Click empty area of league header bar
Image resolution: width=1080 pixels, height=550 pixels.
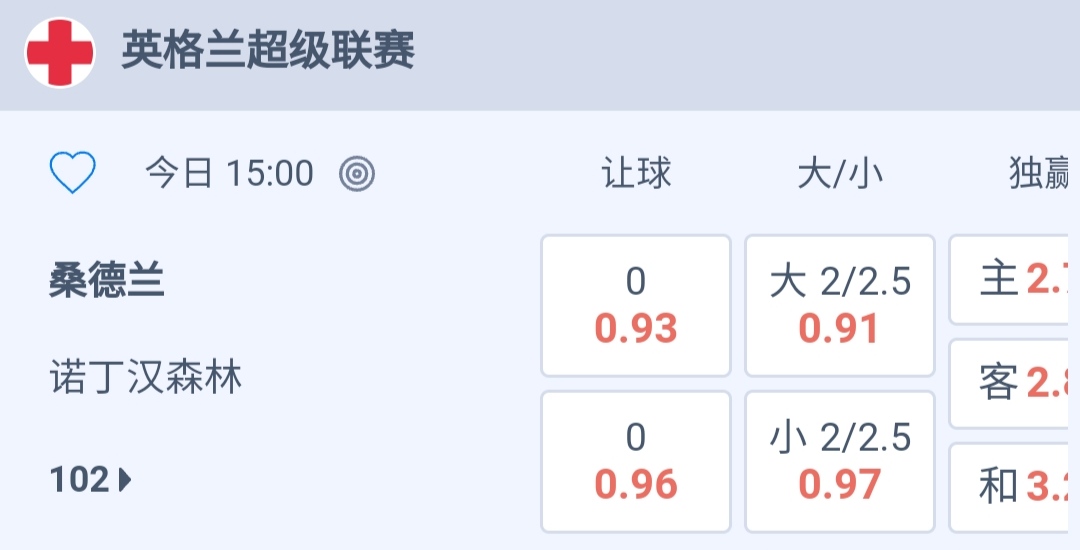click(x=750, y=53)
